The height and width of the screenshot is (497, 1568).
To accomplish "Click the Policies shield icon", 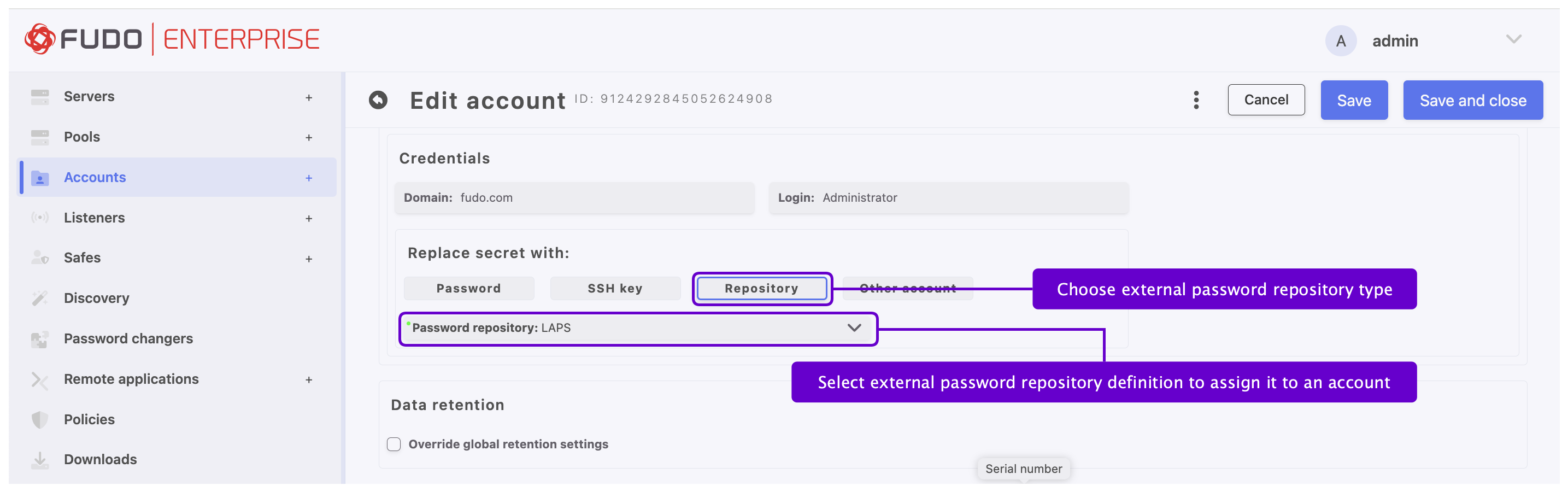I will (x=40, y=419).
